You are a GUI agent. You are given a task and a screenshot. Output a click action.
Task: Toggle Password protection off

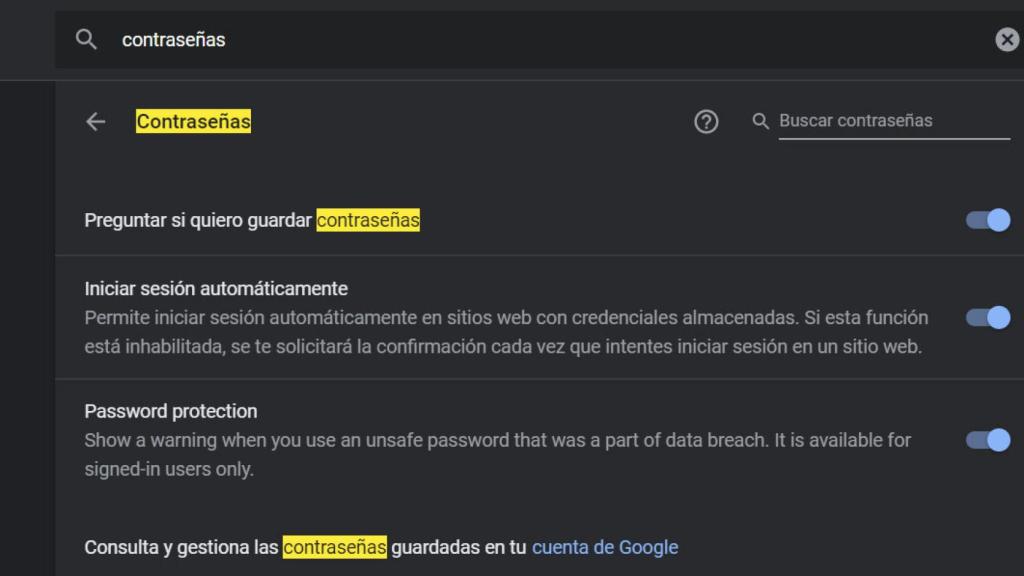(x=985, y=440)
